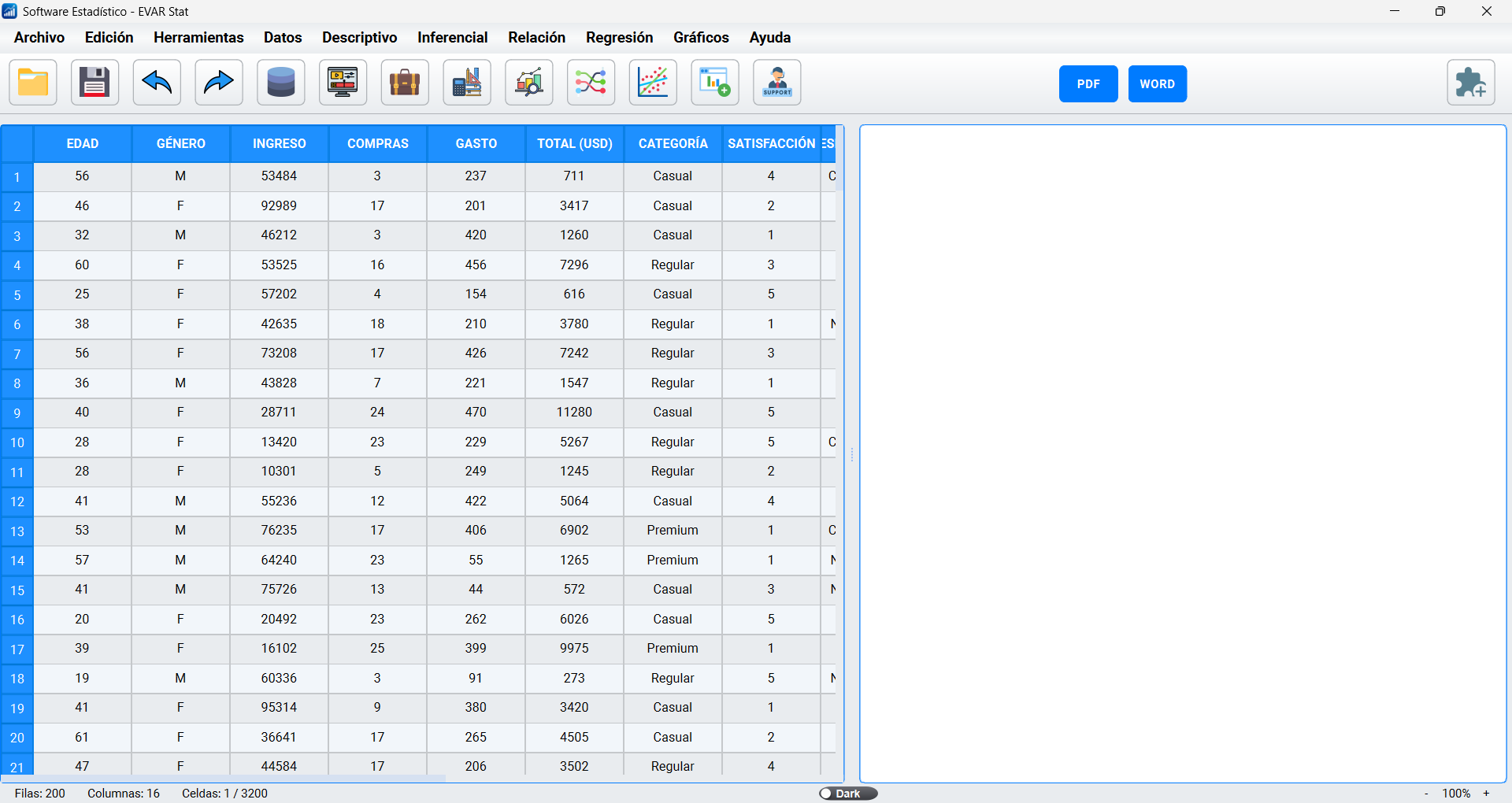Expand the Gráficos menu
Viewport: 1512px width, 803px height.
[701, 38]
